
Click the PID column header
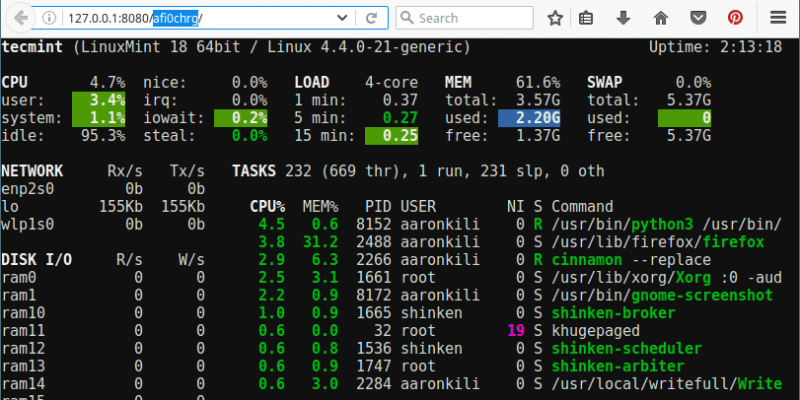point(378,207)
